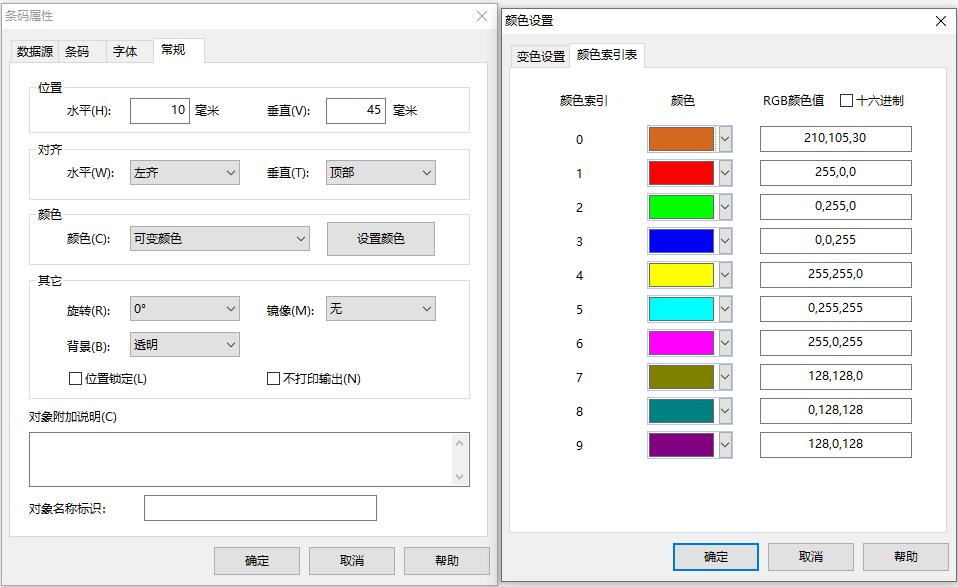This screenshot has width=958, height=587.
Task: Click the 设置颜色 button
Action: 383,238
